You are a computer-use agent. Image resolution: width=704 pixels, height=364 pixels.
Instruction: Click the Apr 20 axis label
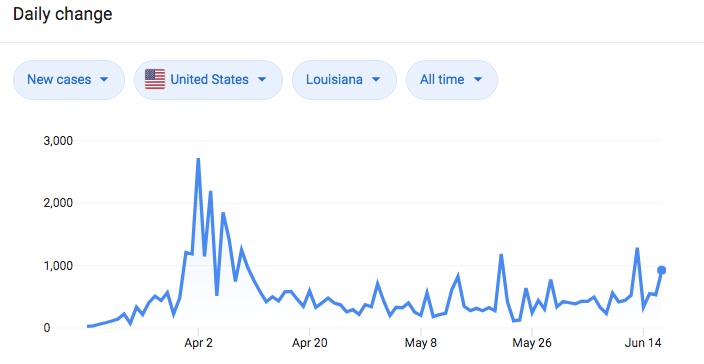point(309,343)
